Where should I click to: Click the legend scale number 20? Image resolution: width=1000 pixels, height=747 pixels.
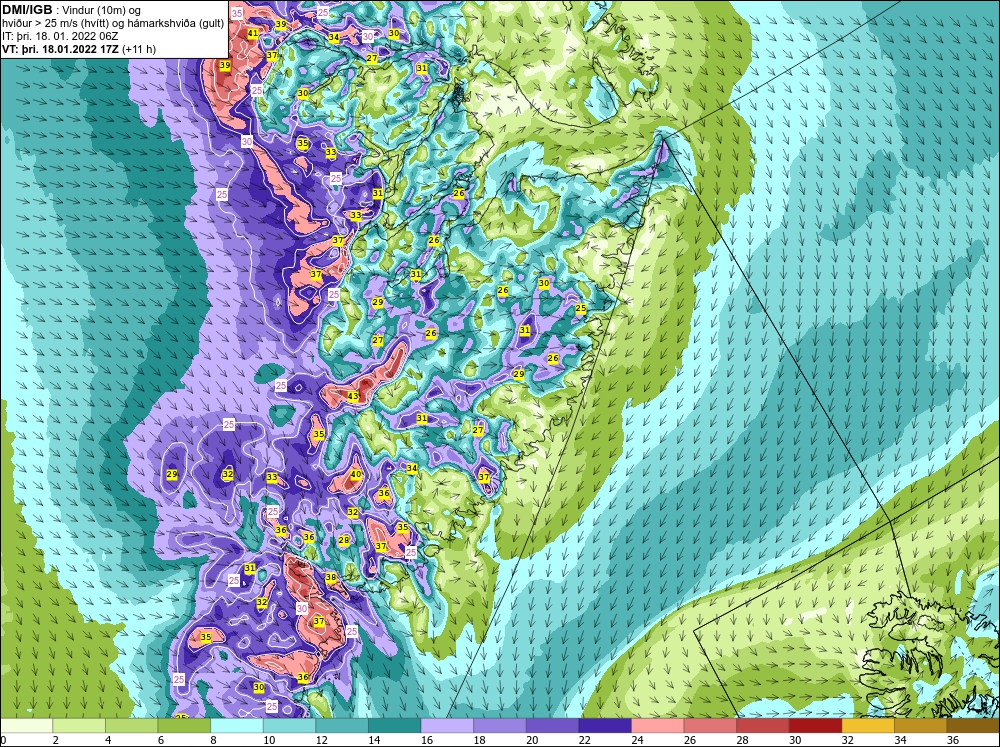pyautogui.click(x=532, y=740)
